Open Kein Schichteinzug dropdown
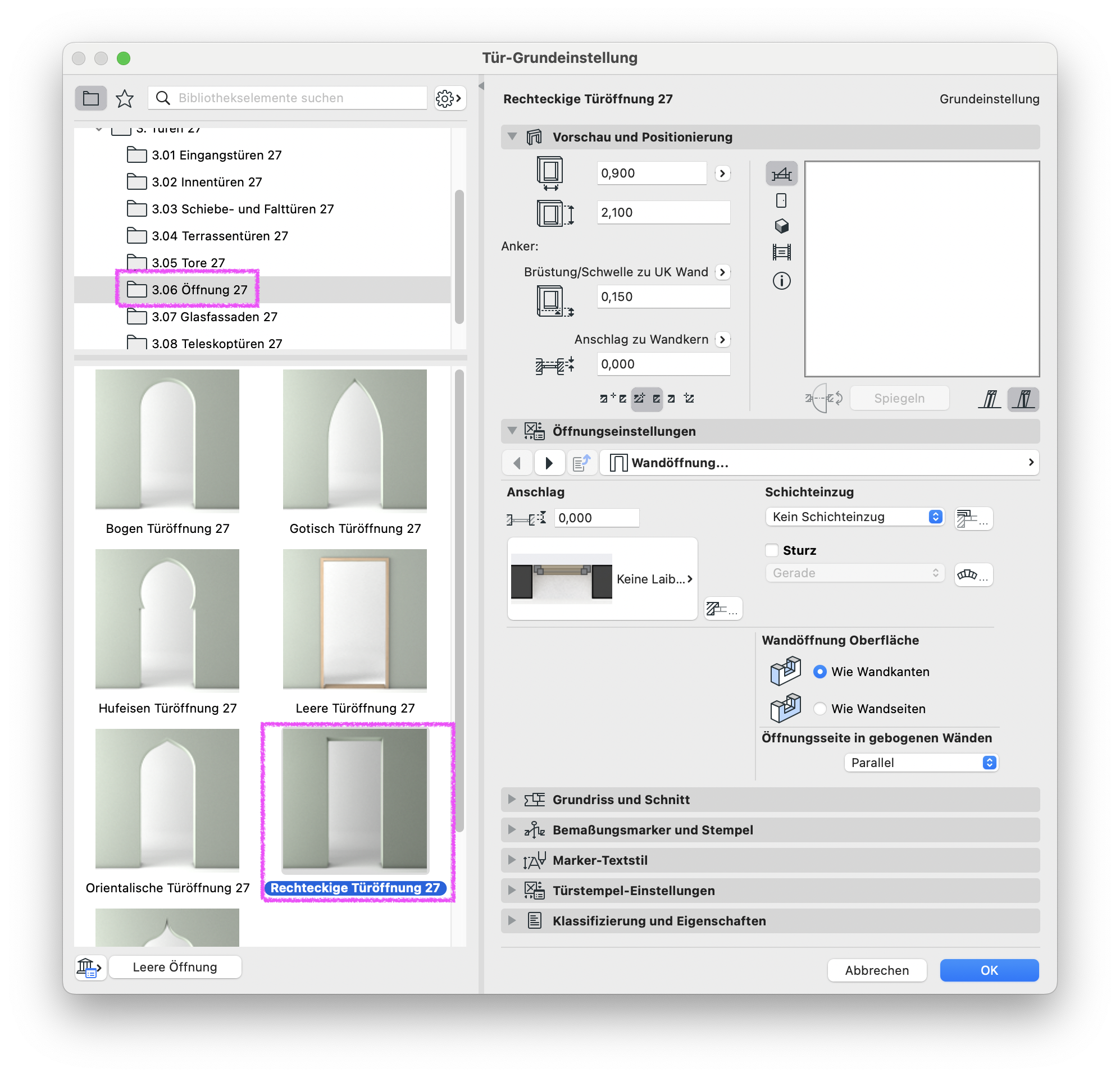 click(x=855, y=517)
